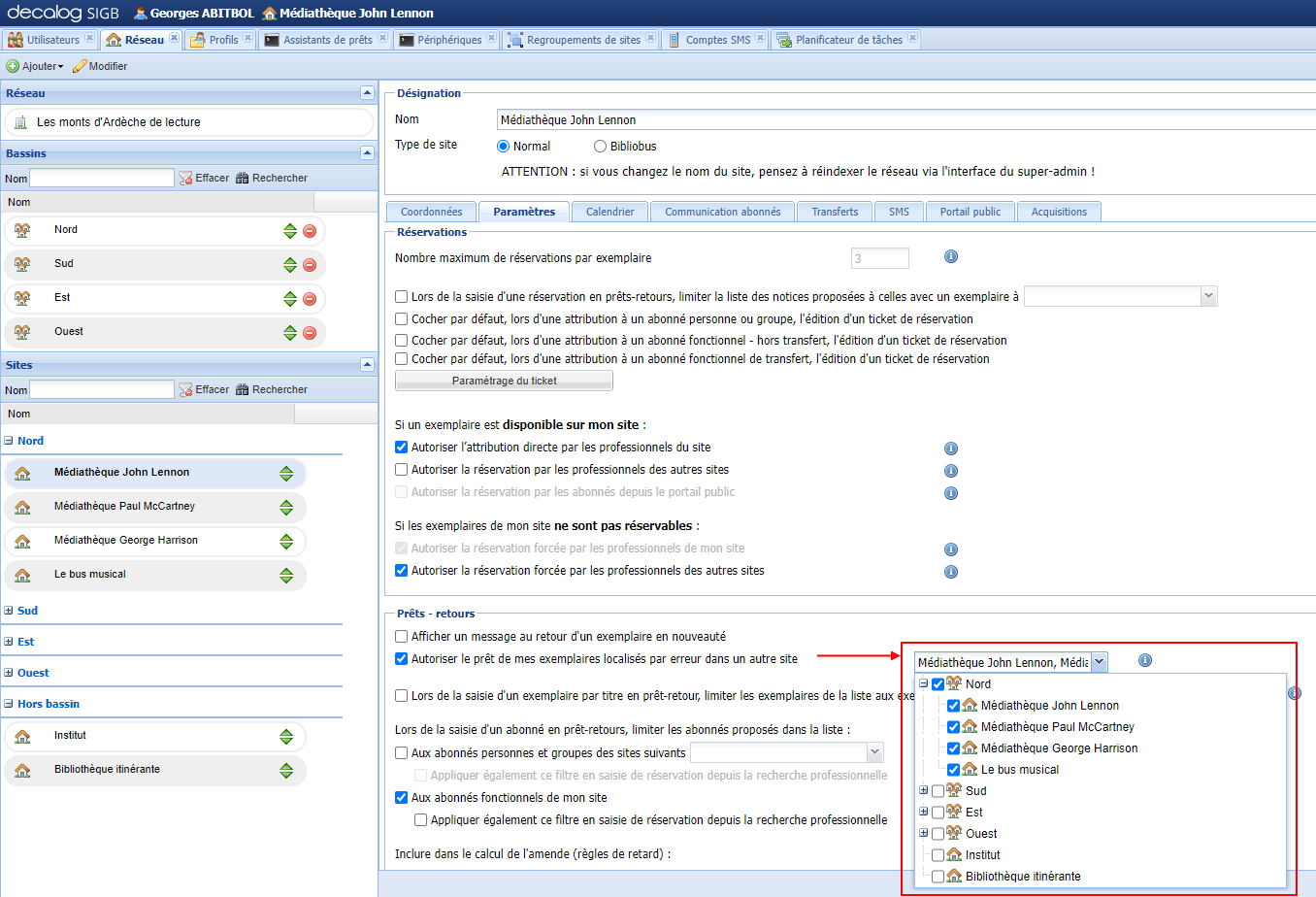This screenshot has width=1316, height=897.
Task: Open the Portail public tab
Action: point(970,211)
